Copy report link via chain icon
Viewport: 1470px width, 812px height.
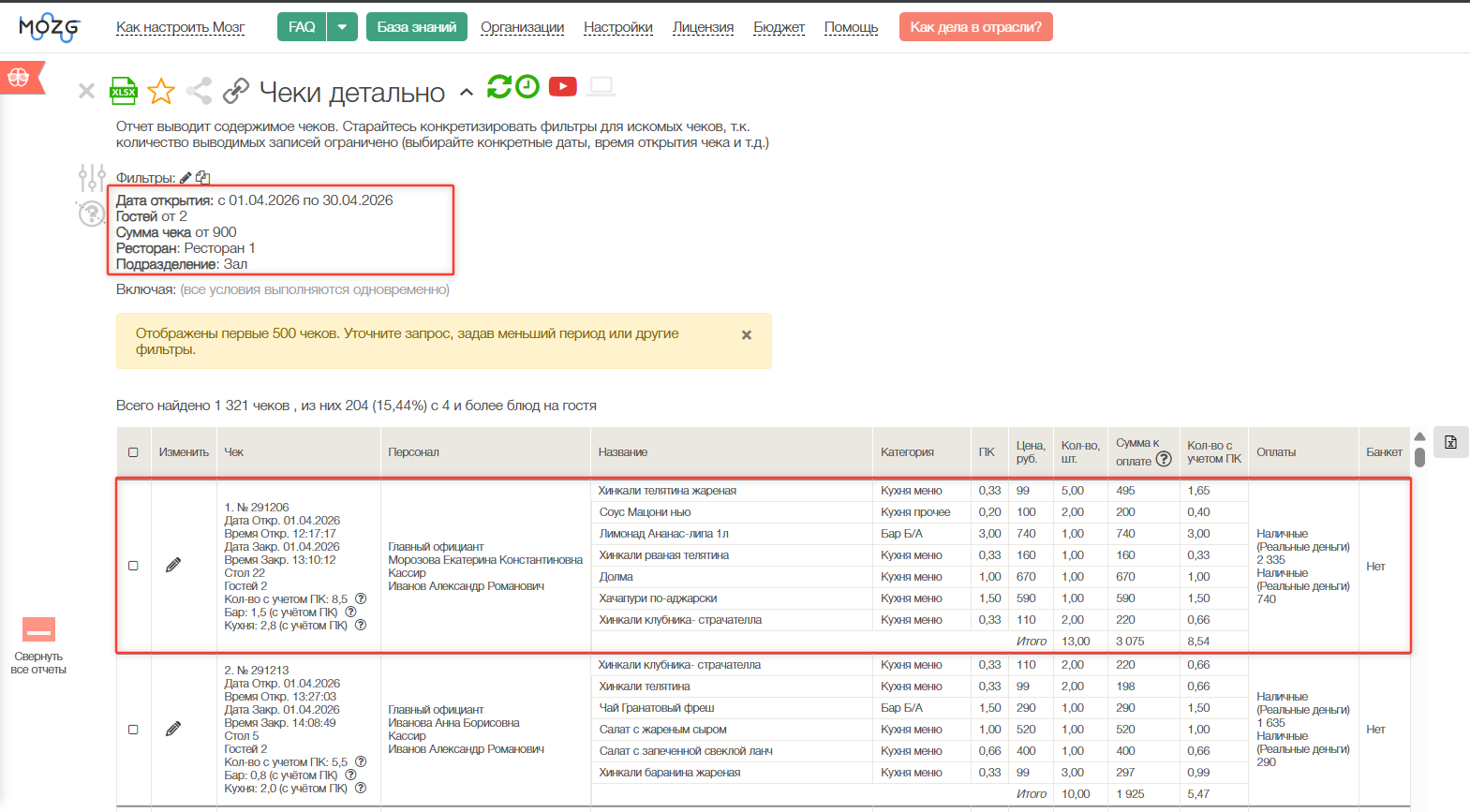pyautogui.click(x=236, y=91)
